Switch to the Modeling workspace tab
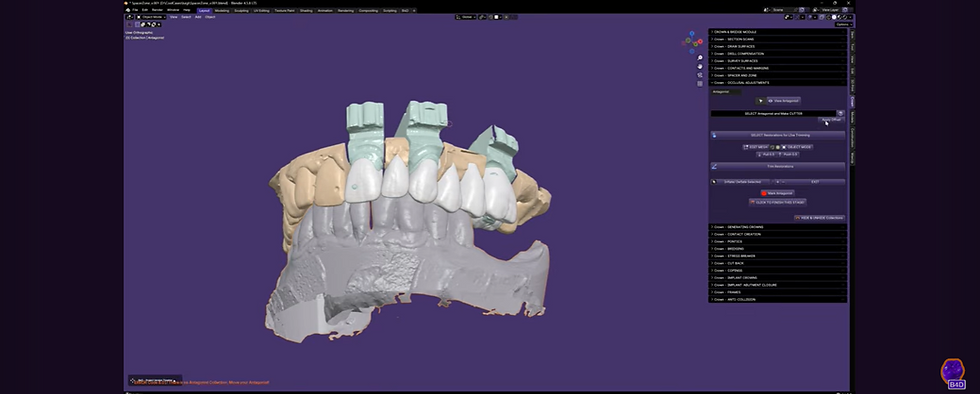 [221, 10]
